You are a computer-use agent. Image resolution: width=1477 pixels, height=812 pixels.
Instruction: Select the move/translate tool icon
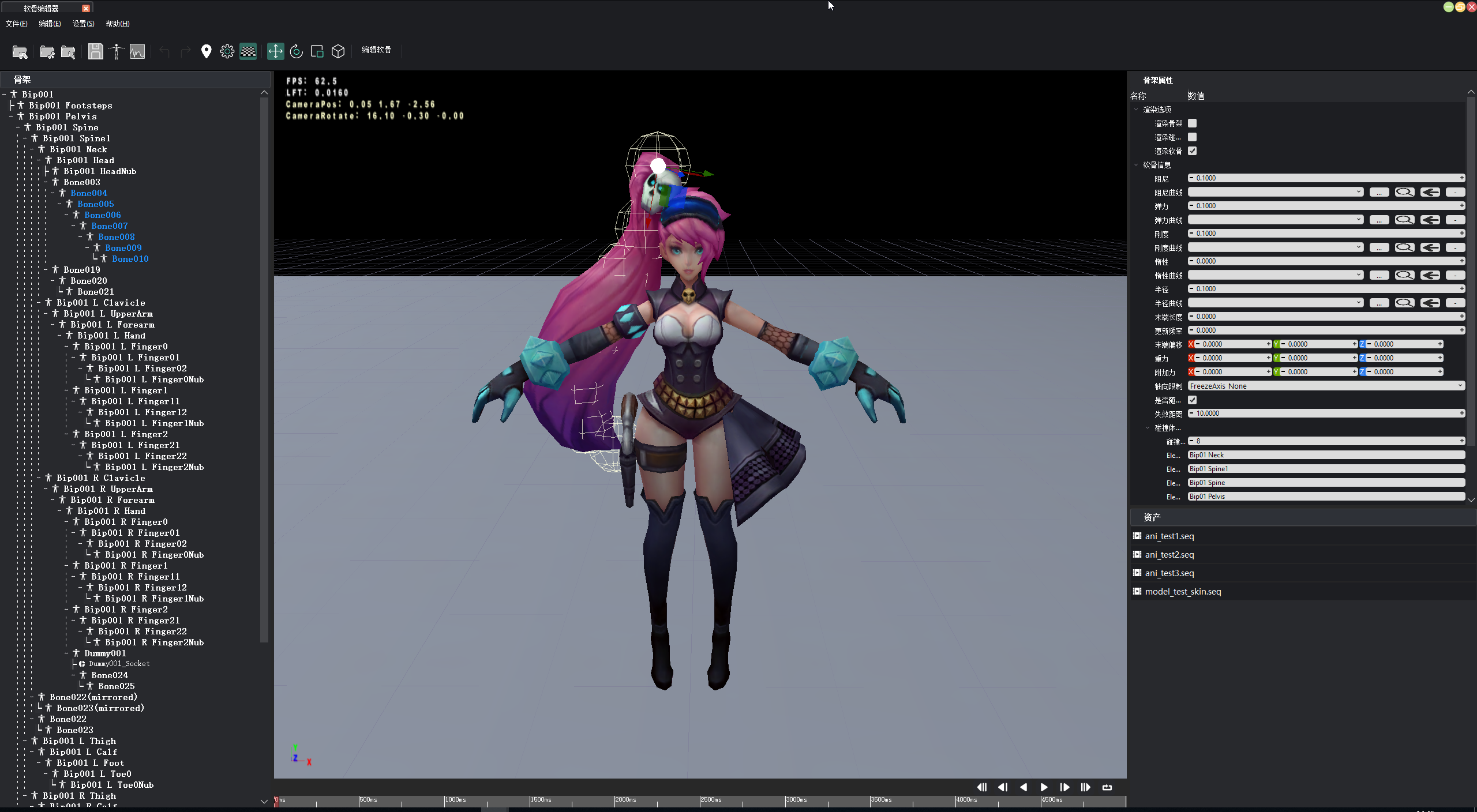point(276,51)
